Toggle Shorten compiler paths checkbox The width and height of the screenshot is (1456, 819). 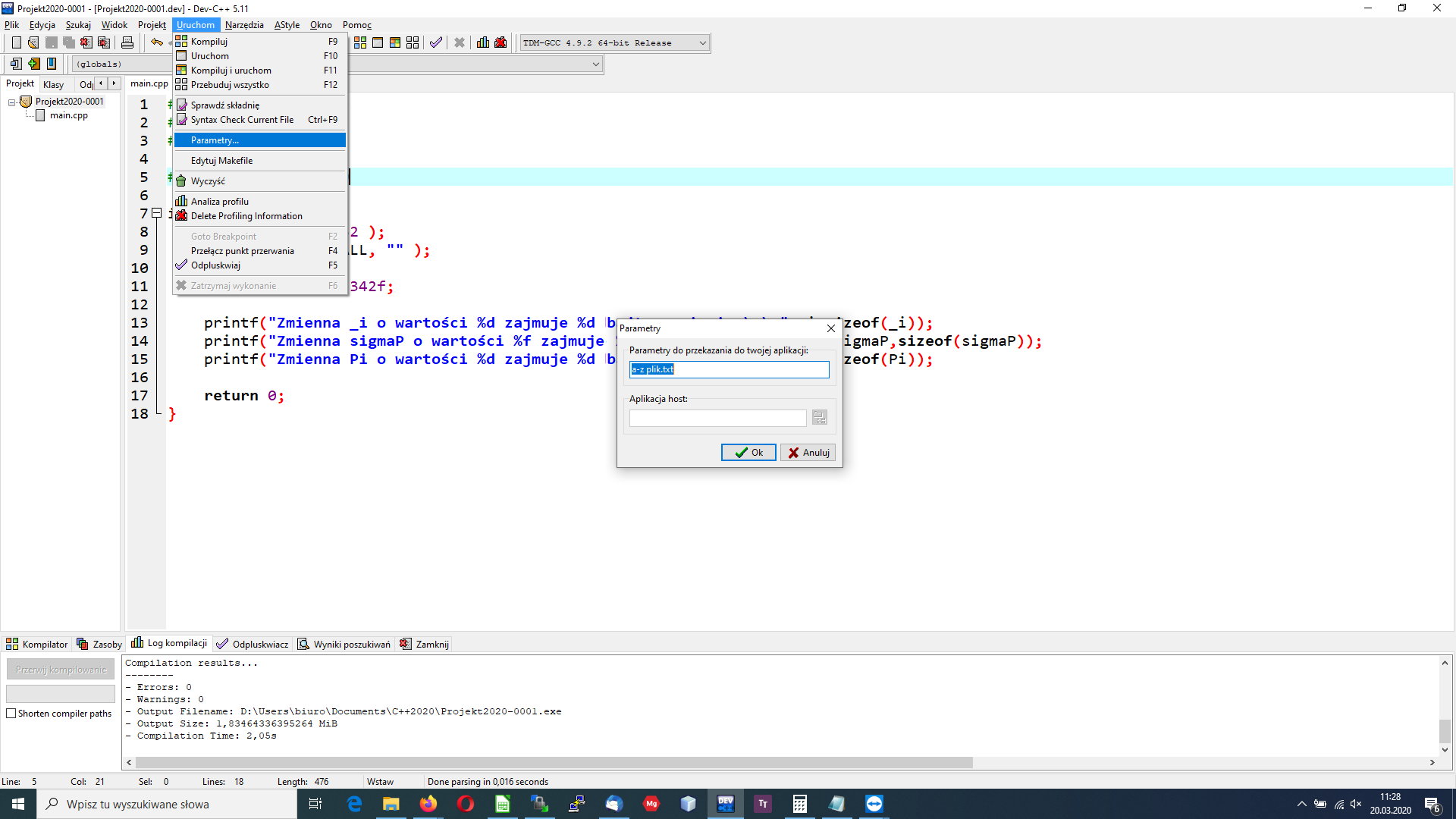(11, 714)
